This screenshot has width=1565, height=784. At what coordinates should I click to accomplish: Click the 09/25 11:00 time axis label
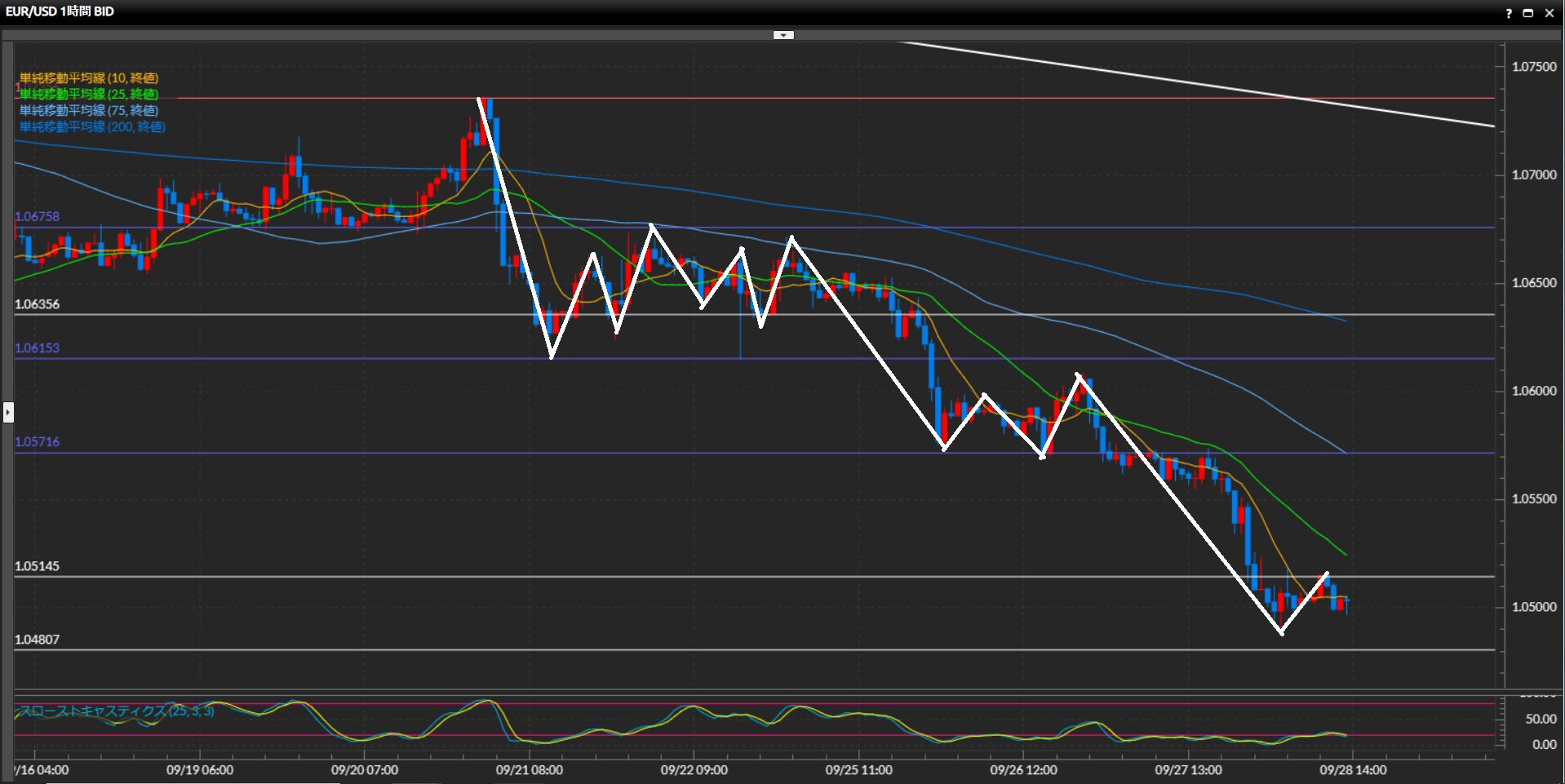pyautogui.click(x=858, y=770)
